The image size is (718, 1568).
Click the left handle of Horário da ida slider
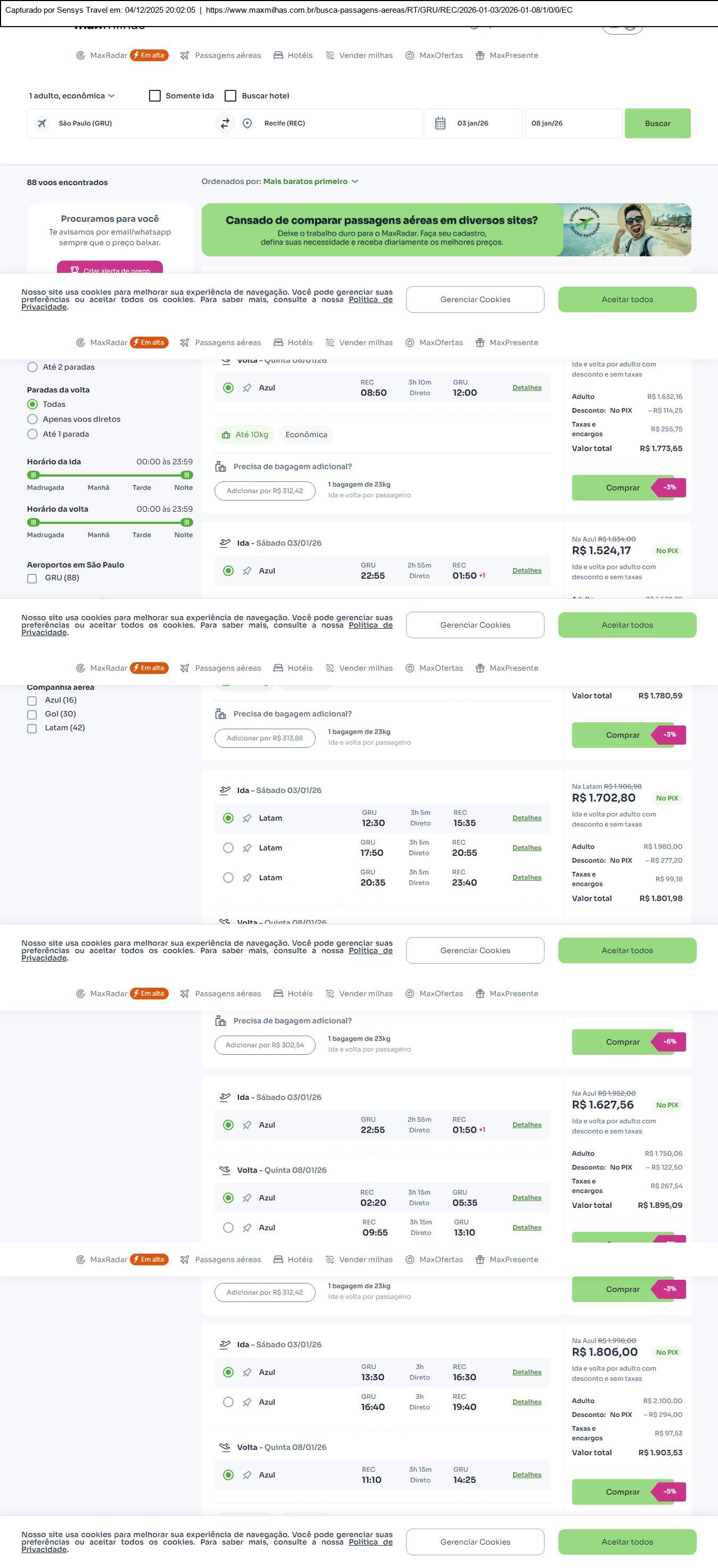pos(34,475)
